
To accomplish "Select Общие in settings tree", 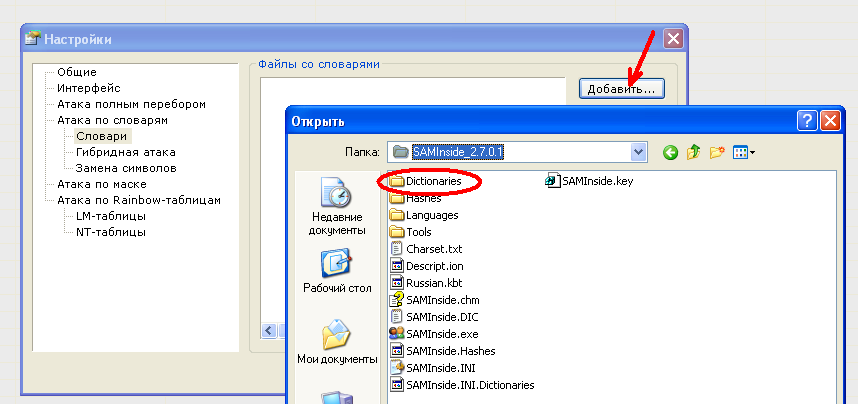I will pos(77,72).
